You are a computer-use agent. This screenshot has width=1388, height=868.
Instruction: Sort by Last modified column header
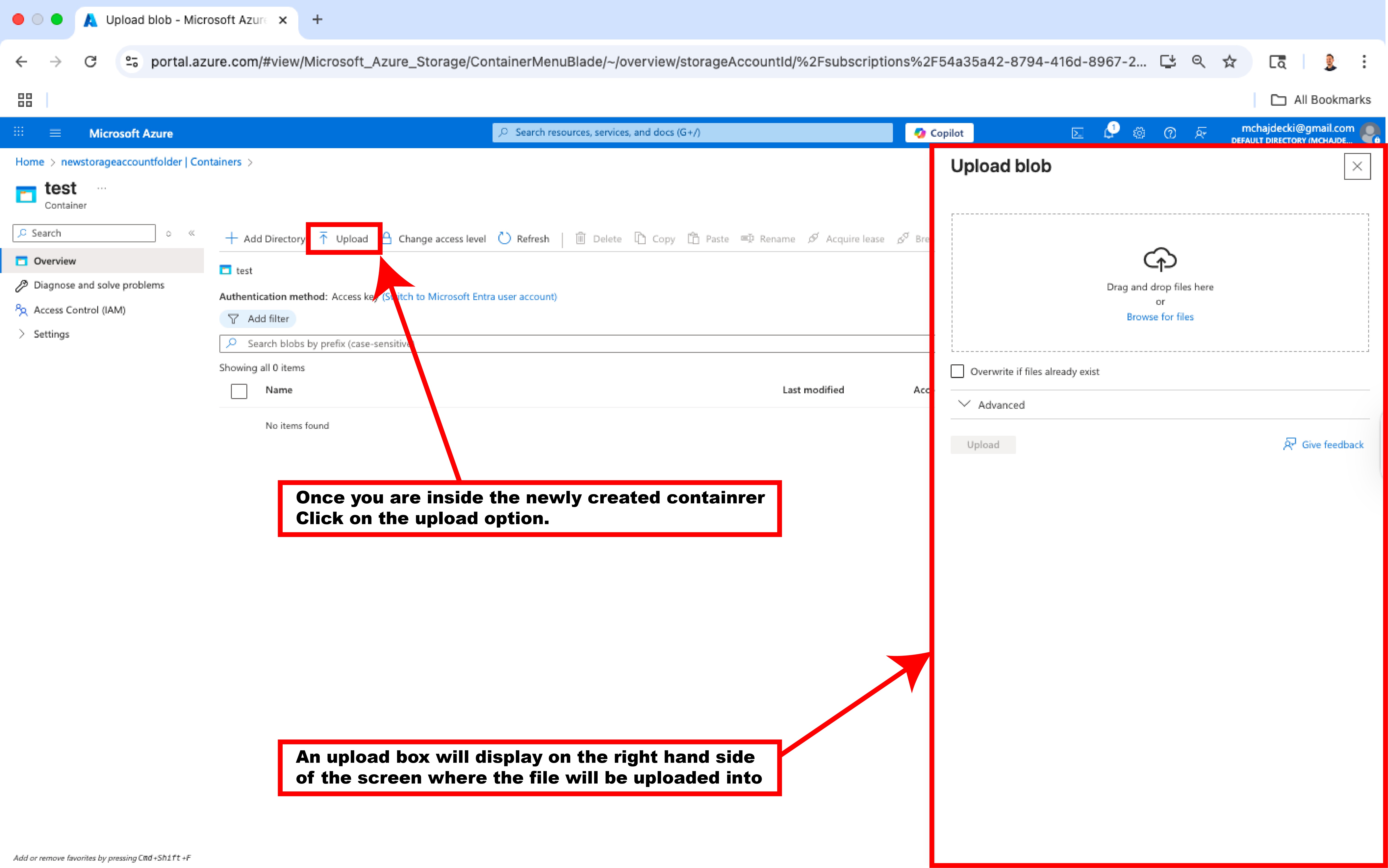813,390
